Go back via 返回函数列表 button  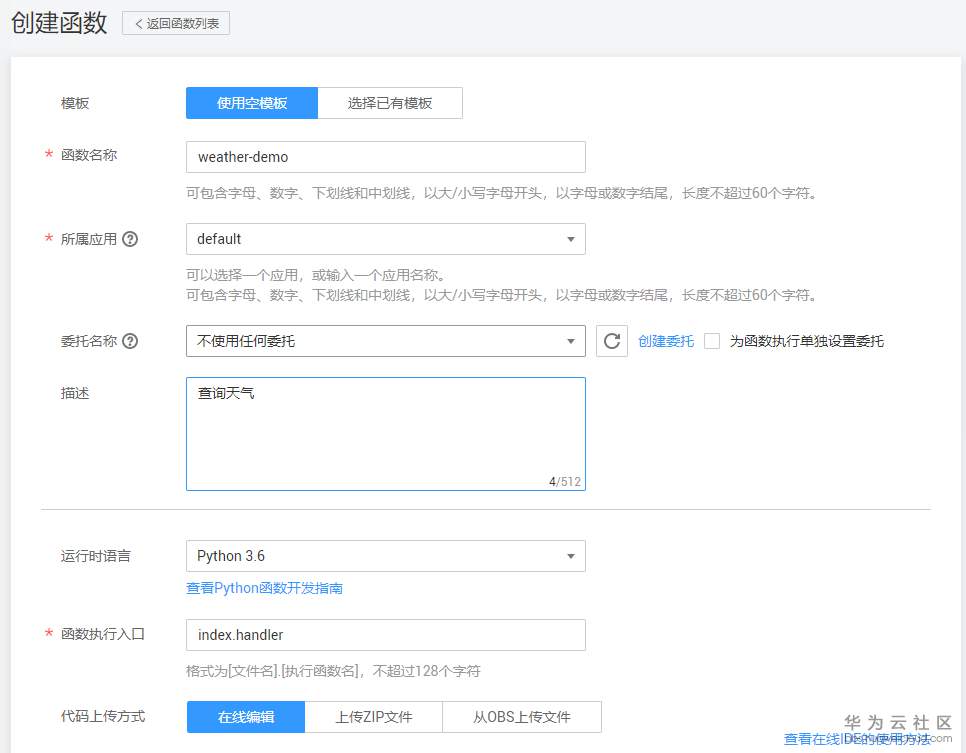pos(176,23)
